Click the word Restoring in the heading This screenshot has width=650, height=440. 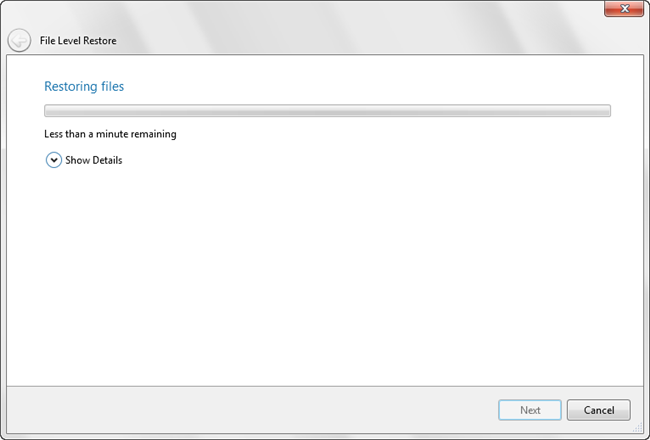pyautogui.click(x=70, y=87)
